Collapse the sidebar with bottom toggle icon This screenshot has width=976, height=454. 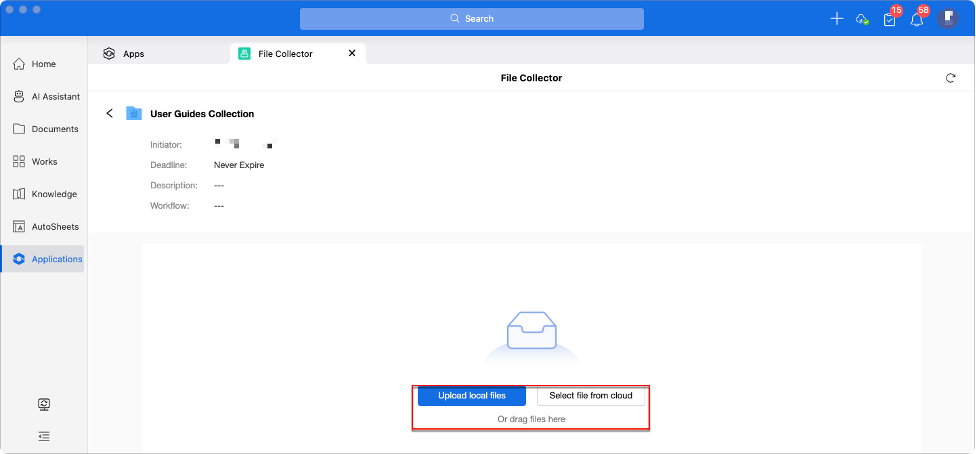tap(44, 436)
